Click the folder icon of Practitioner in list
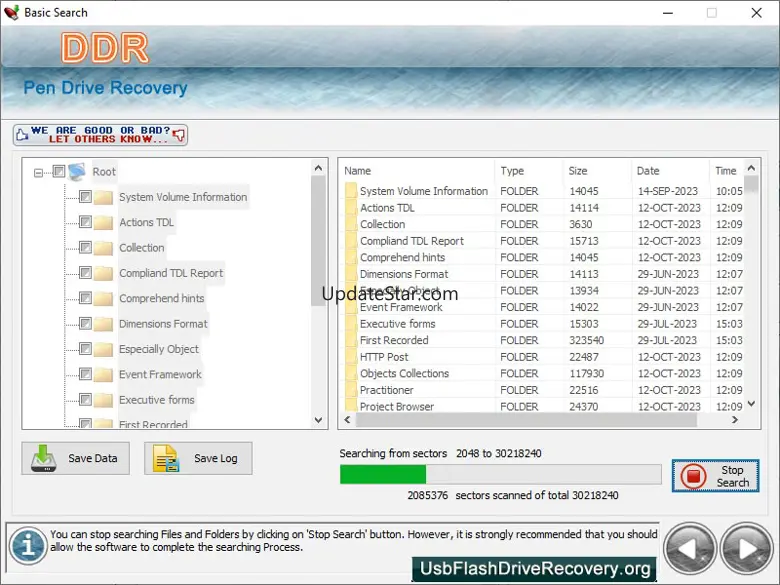The image size is (780, 585). 351,390
